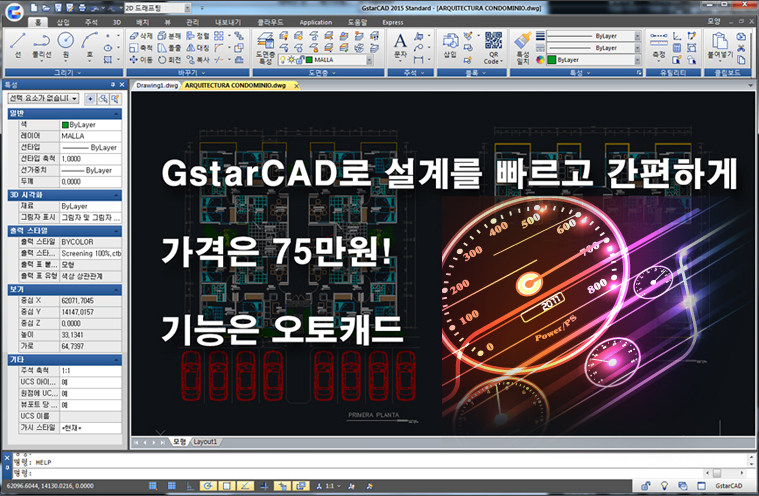
Task: Click the color wheel icon in properties ribbon
Action: 541,60
